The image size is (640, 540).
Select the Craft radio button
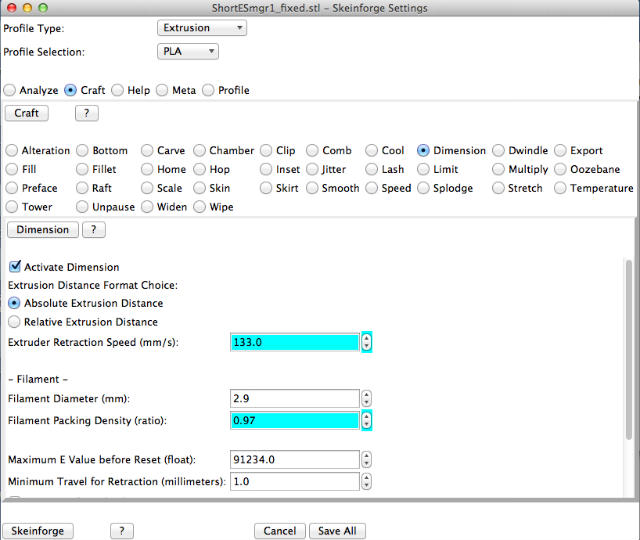point(70,90)
